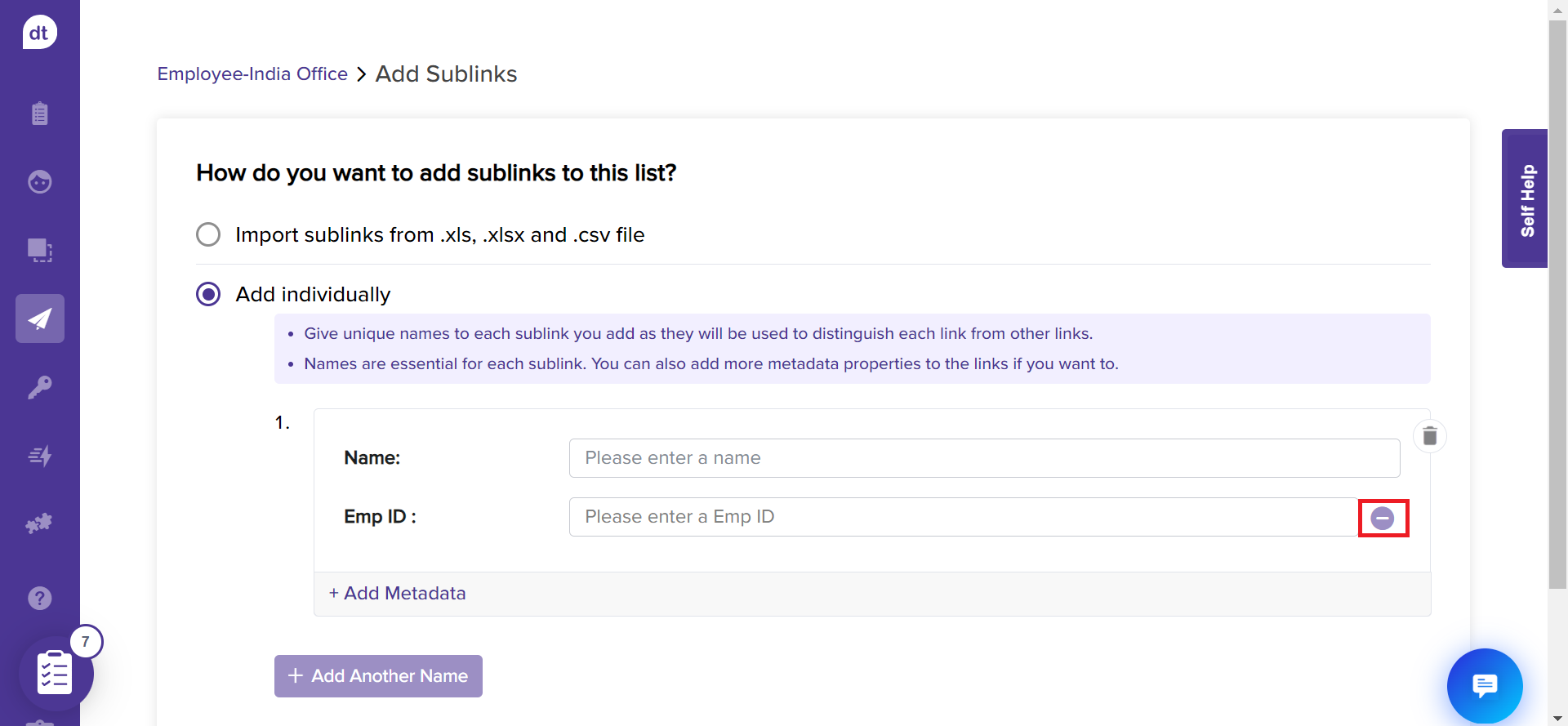Image resolution: width=1568 pixels, height=726 pixels.
Task: Open the Self Help side tab
Action: coord(1525,198)
